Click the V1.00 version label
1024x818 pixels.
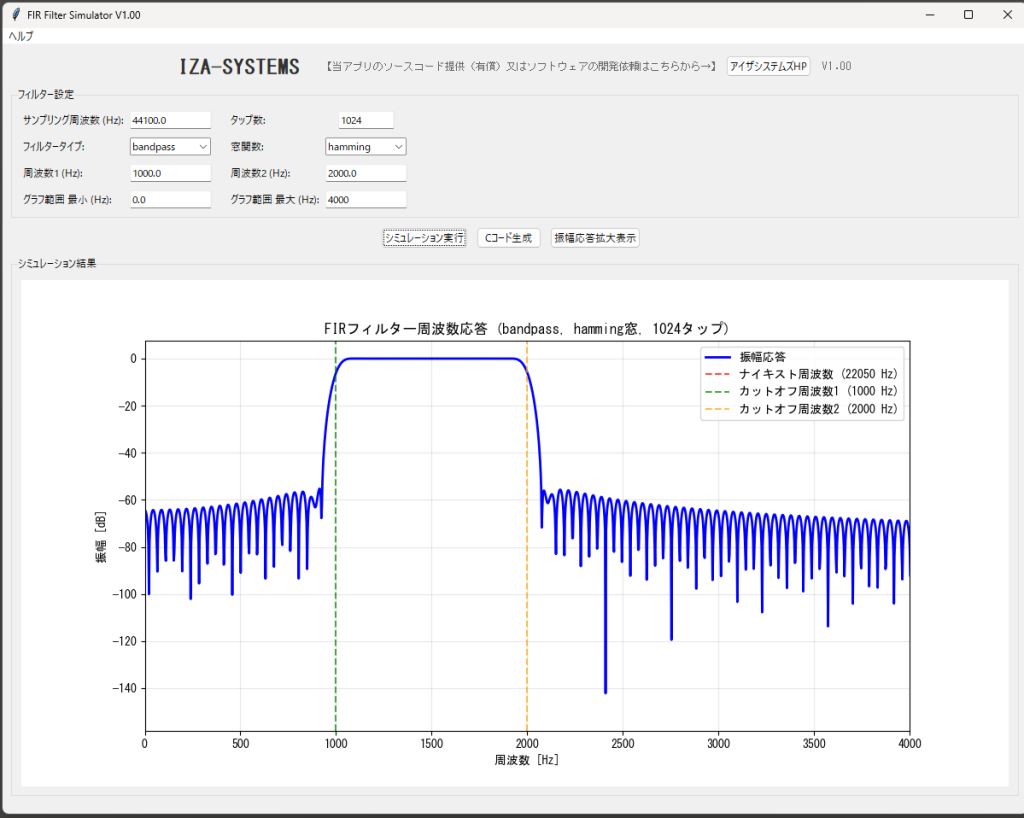coord(836,66)
